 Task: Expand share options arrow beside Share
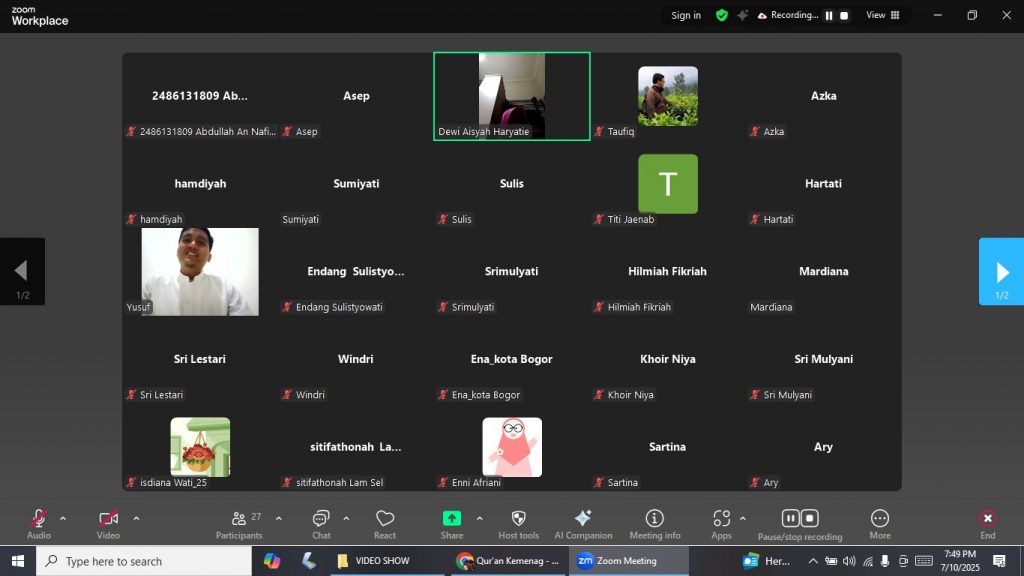[479, 518]
